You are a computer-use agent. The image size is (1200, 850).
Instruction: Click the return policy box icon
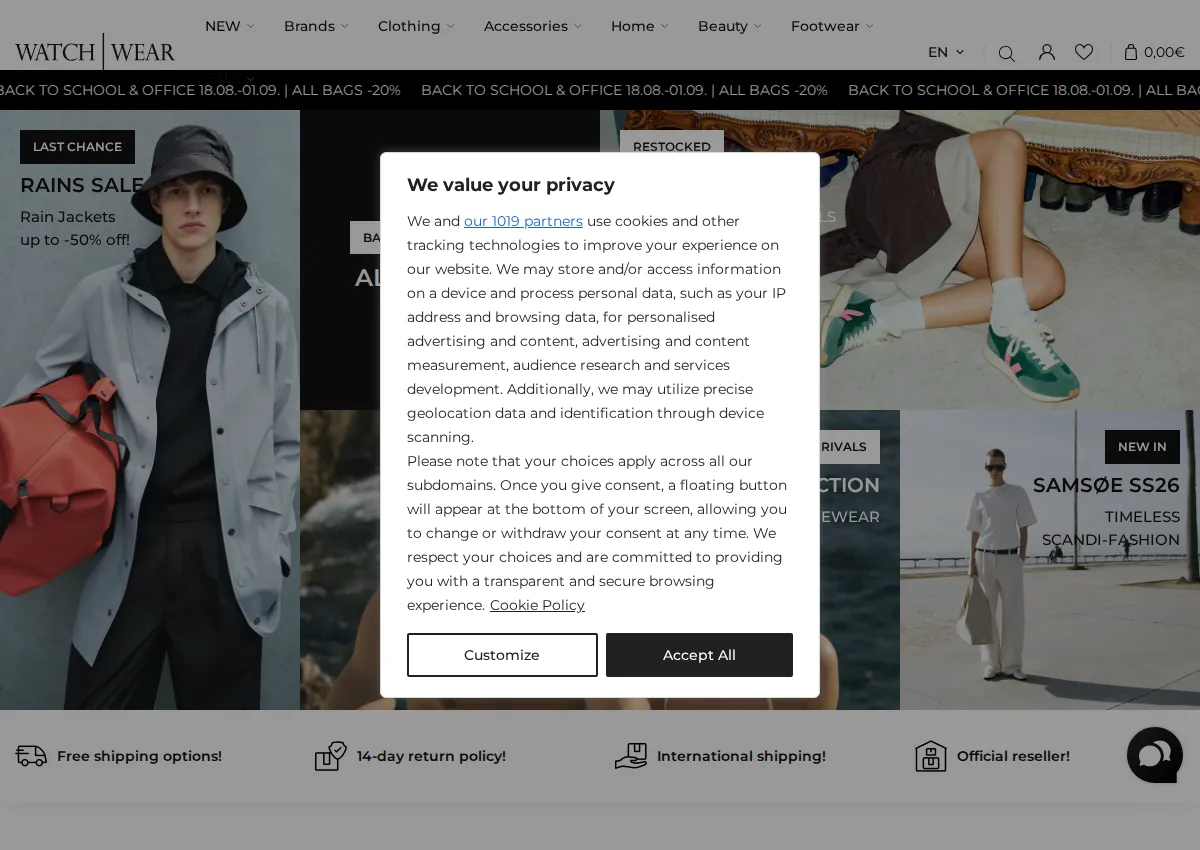[331, 756]
